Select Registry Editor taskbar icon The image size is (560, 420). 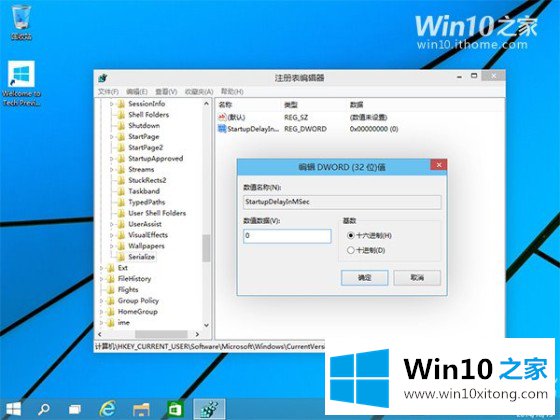pos(209,409)
